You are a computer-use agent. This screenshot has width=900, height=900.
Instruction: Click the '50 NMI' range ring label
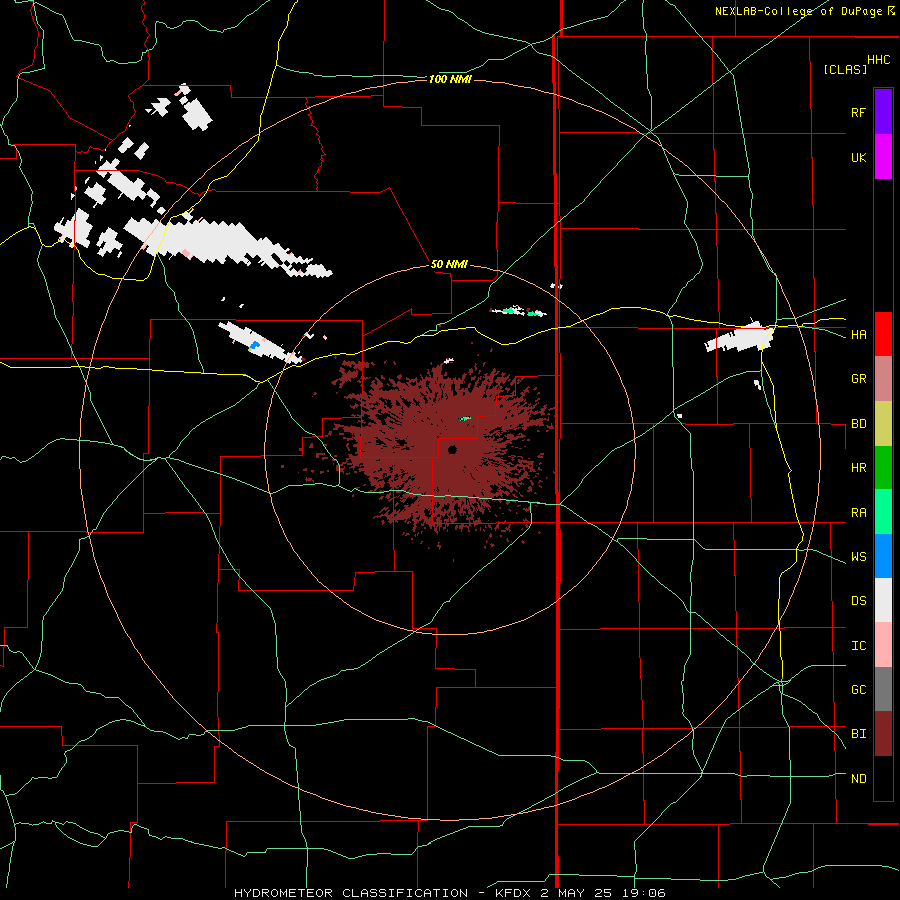tap(449, 264)
